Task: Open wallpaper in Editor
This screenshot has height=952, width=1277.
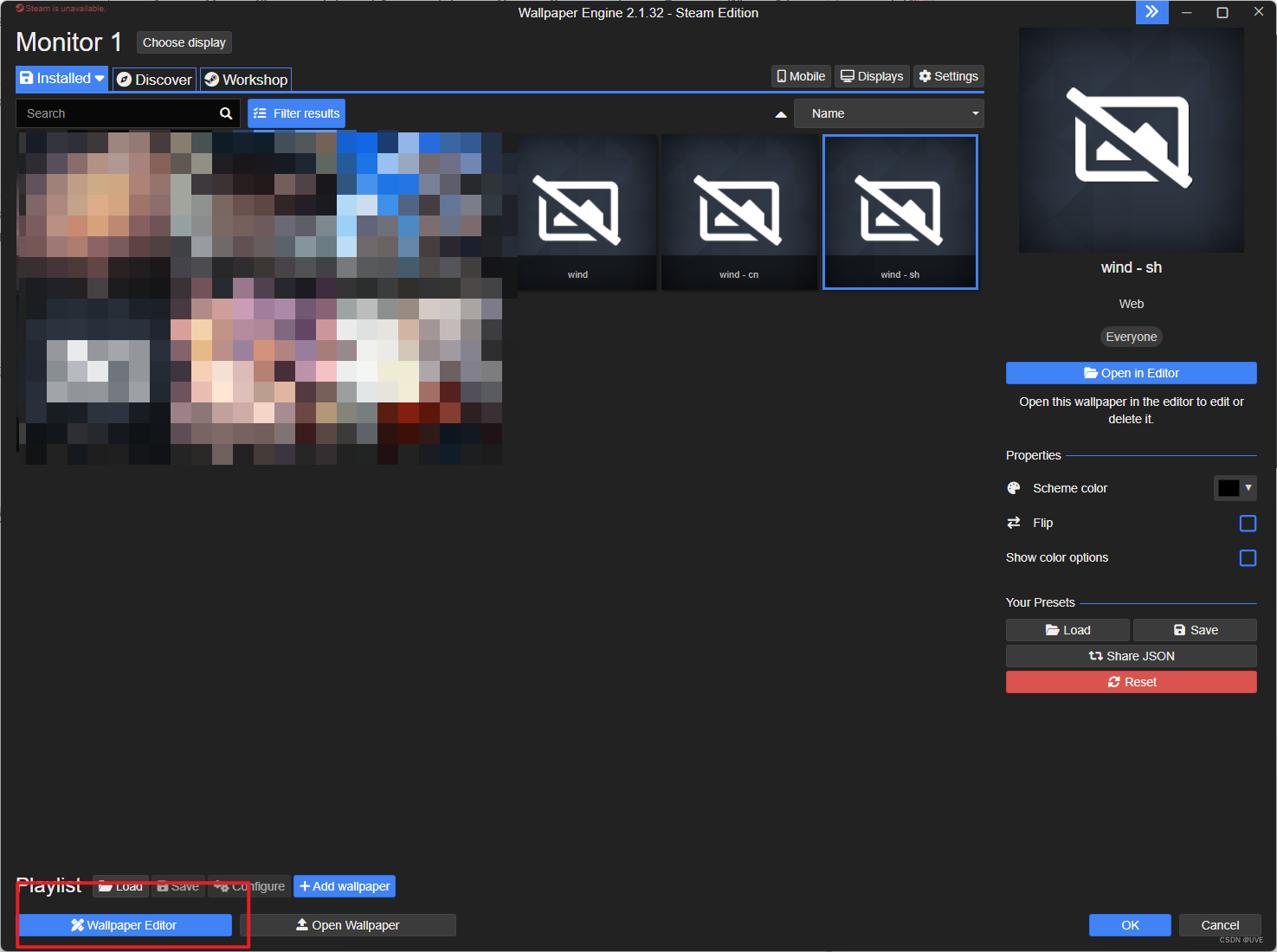Action: (x=1131, y=373)
